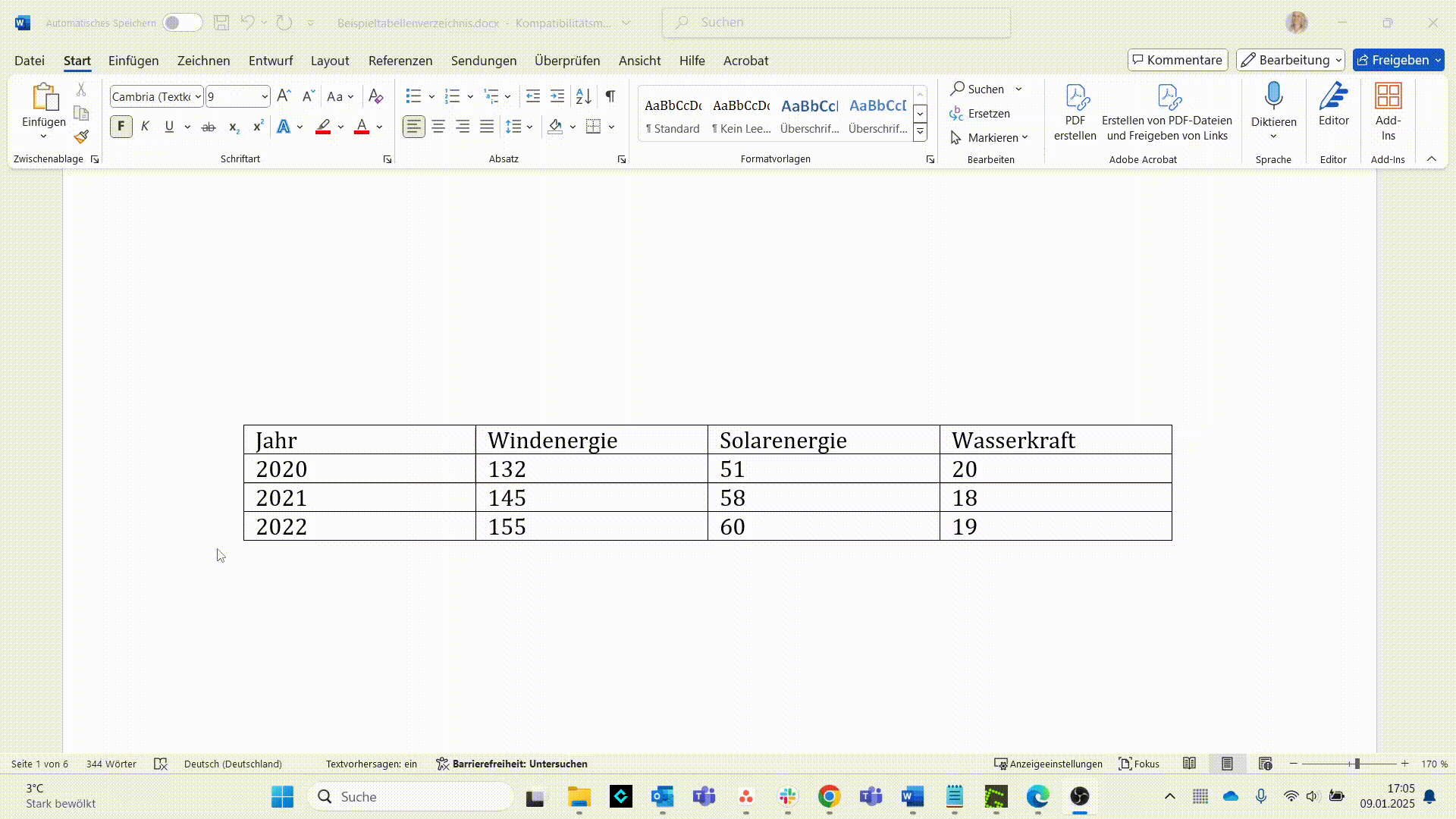
Task: Toggle Automatisches Speichern switch
Action: 182,23
